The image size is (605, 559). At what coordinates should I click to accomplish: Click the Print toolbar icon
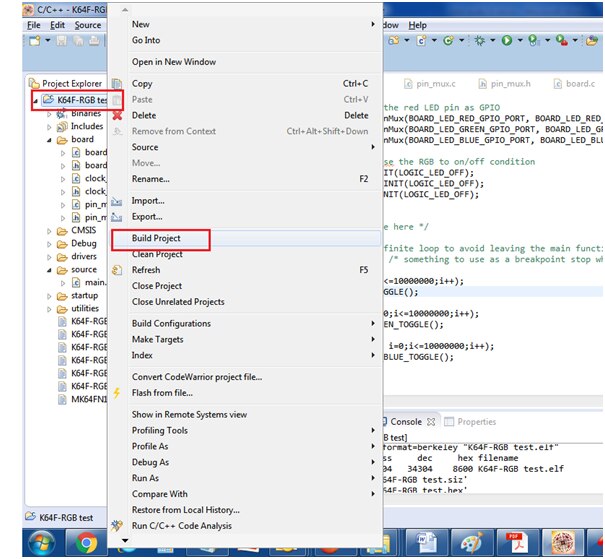pos(94,41)
